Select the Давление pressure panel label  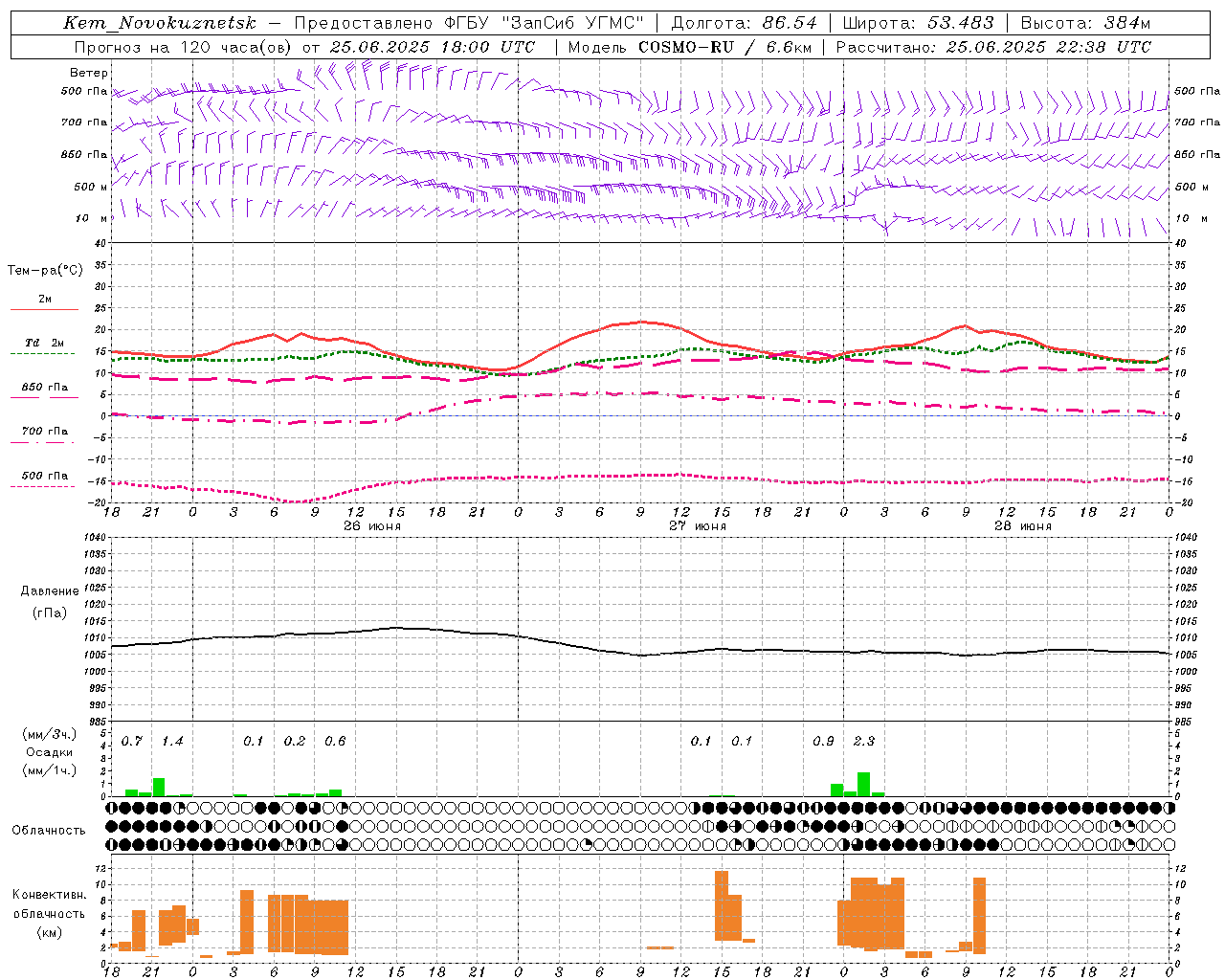[x=50, y=591]
